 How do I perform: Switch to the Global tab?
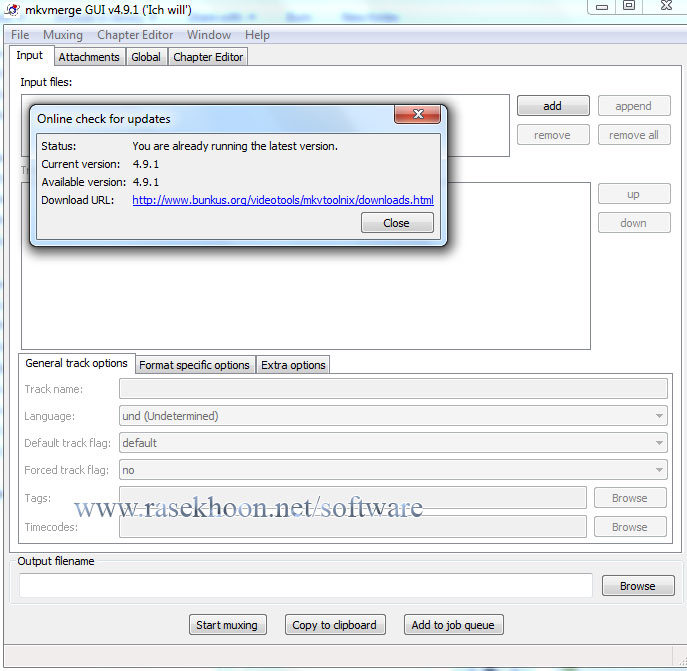(x=146, y=57)
